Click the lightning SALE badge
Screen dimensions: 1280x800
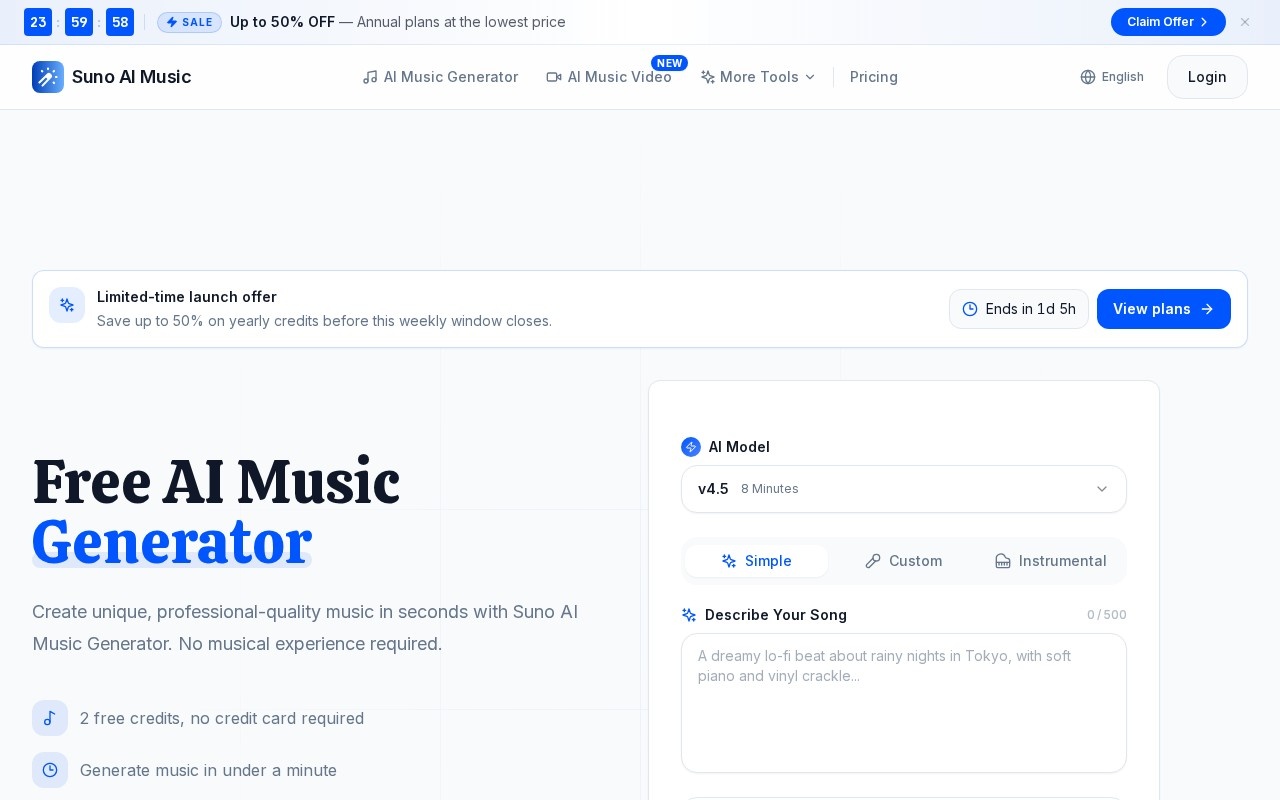pyautogui.click(x=189, y=22)
